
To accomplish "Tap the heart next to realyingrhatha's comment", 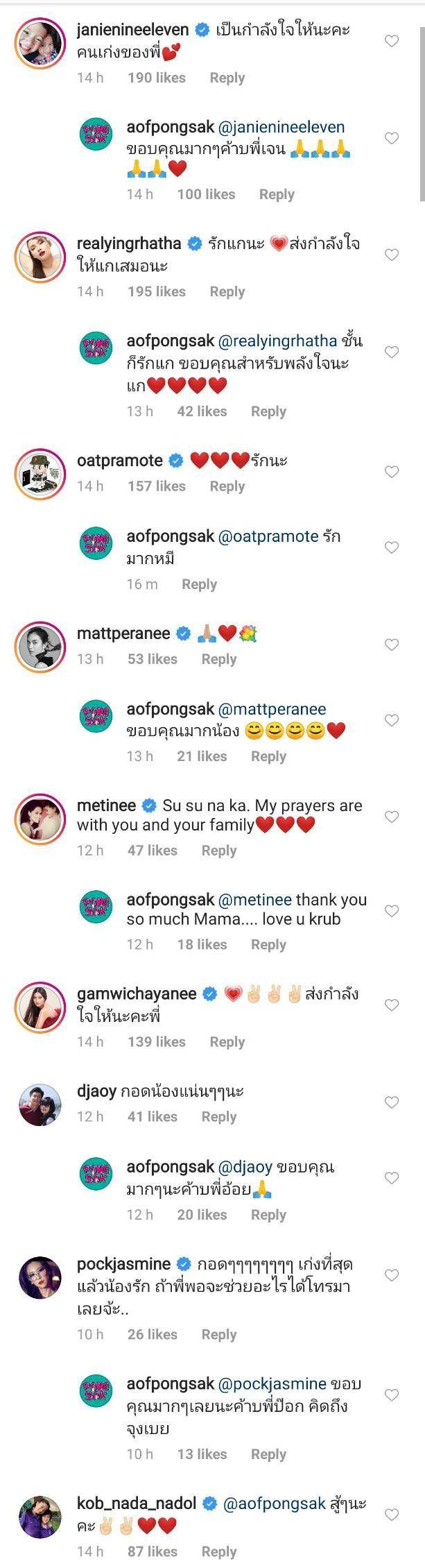I will pyautogui.click(x=392, y=255).
